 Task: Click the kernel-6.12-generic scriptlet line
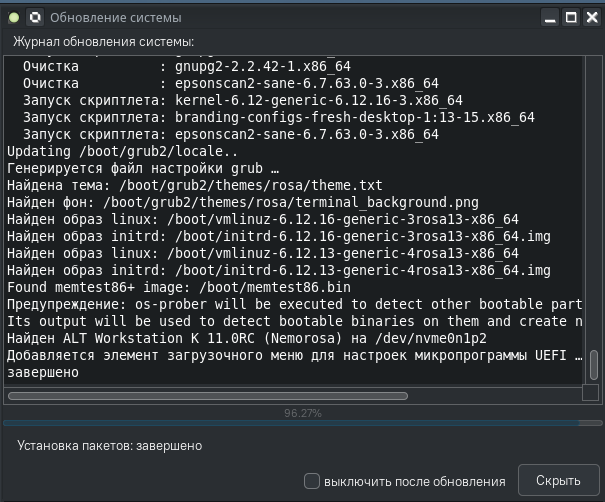[x=243, y=100]
